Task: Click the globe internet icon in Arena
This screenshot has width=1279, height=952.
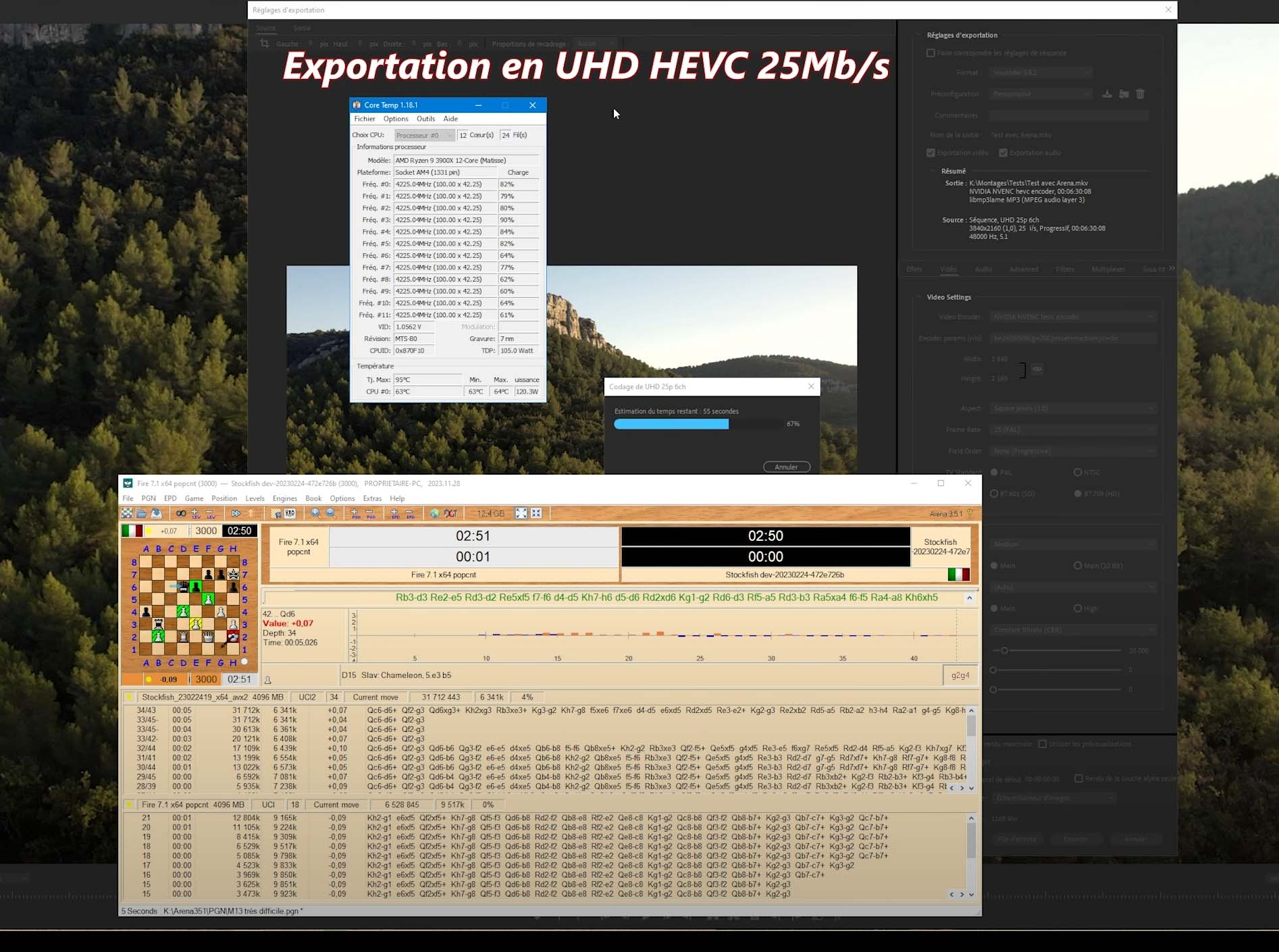Action: (x=434, y=513)
